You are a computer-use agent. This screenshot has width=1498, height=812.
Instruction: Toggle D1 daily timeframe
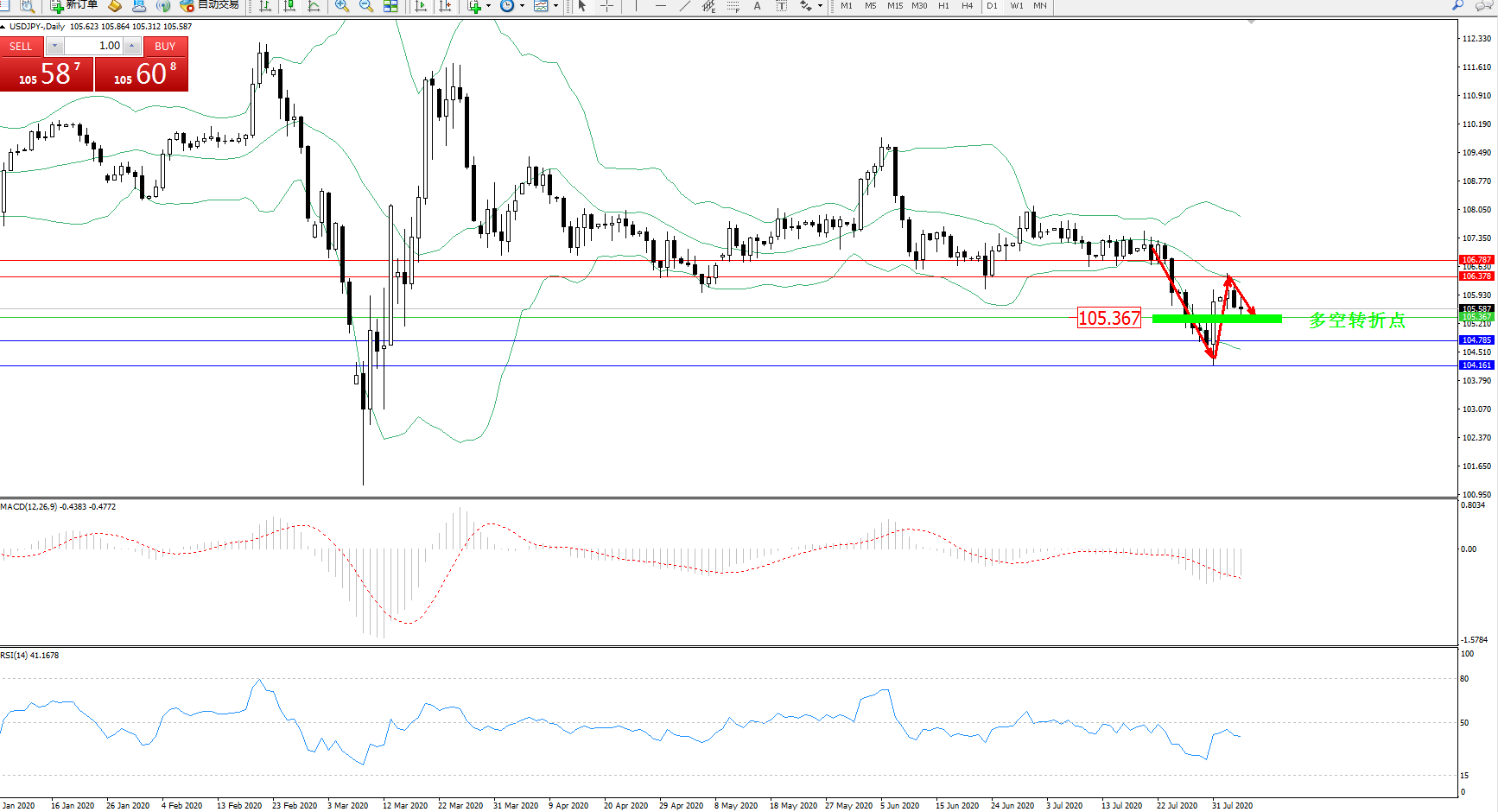click(x=992, y=5)
